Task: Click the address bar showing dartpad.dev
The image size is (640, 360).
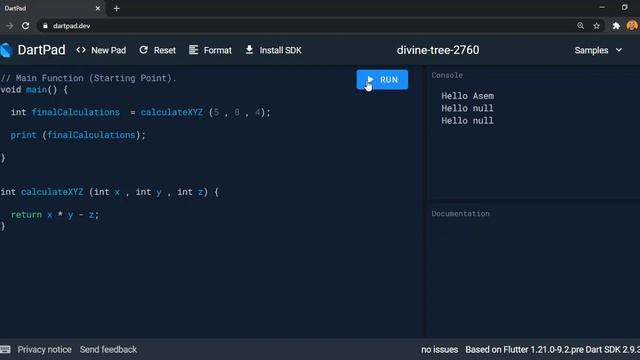Action: (306, 26)
